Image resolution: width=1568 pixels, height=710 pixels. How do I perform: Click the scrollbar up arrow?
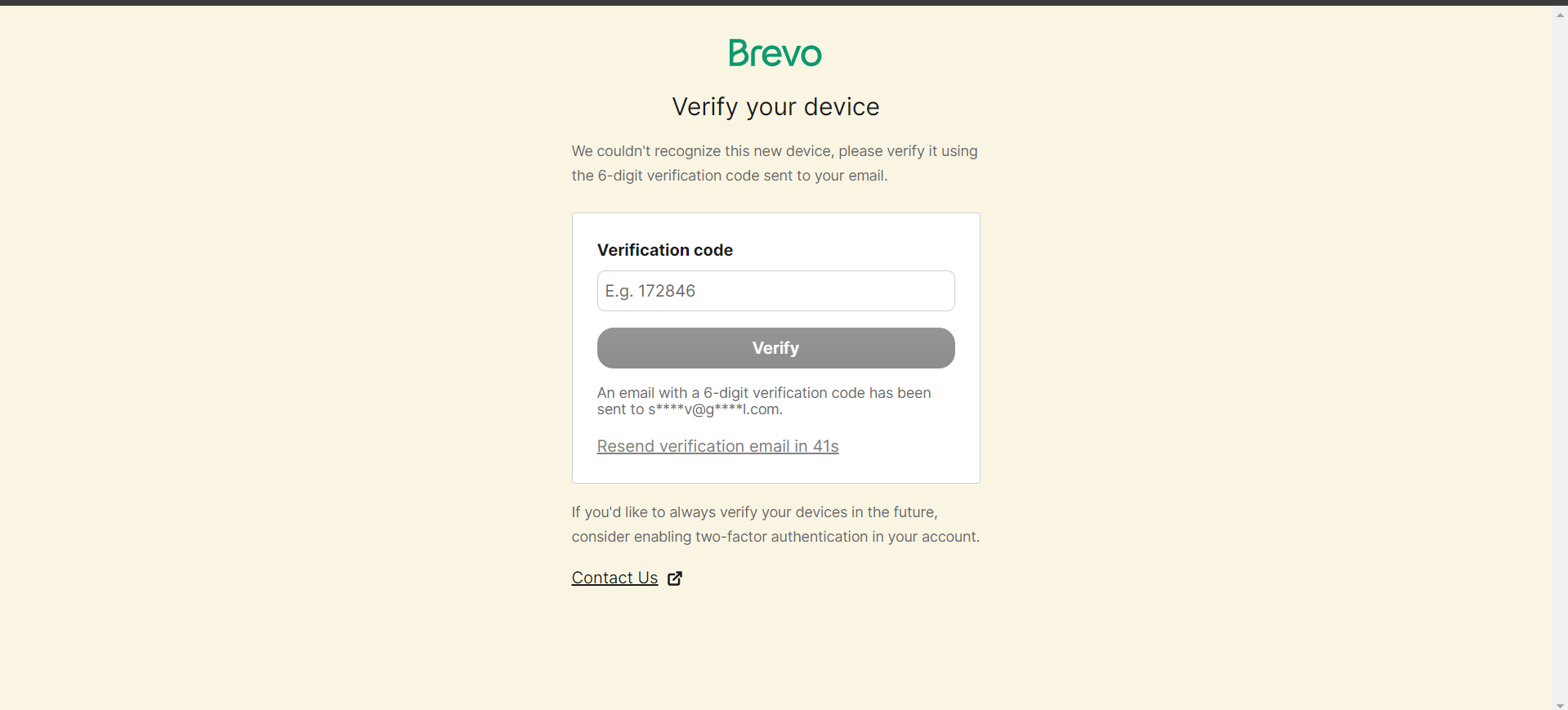[x=1560, y=15]
